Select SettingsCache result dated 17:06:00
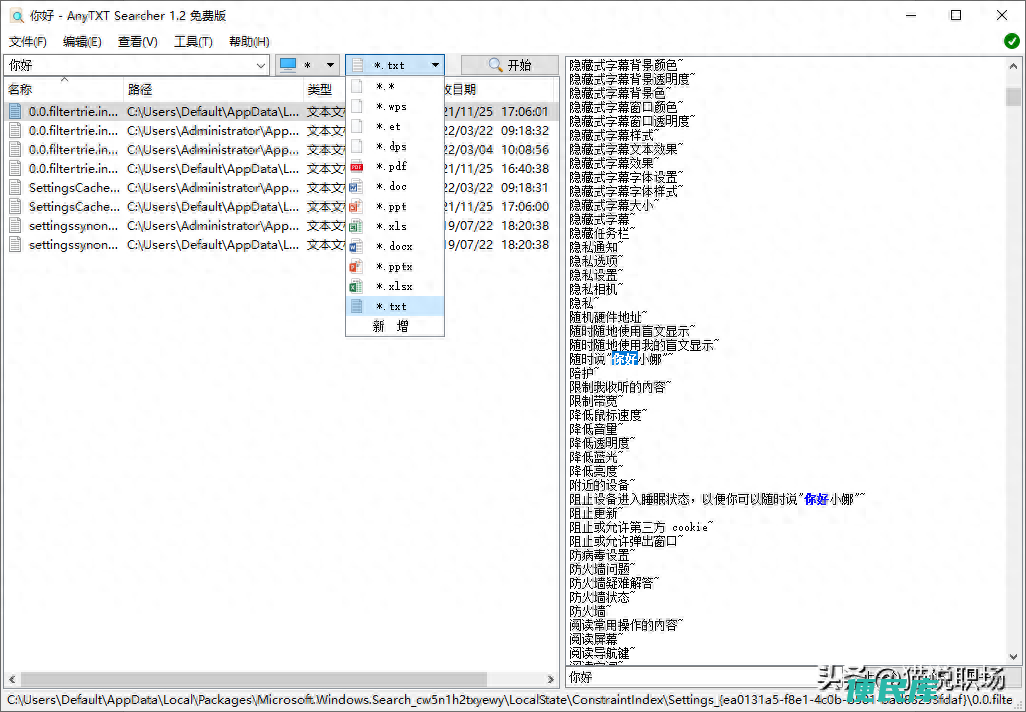 click(281, 206)
